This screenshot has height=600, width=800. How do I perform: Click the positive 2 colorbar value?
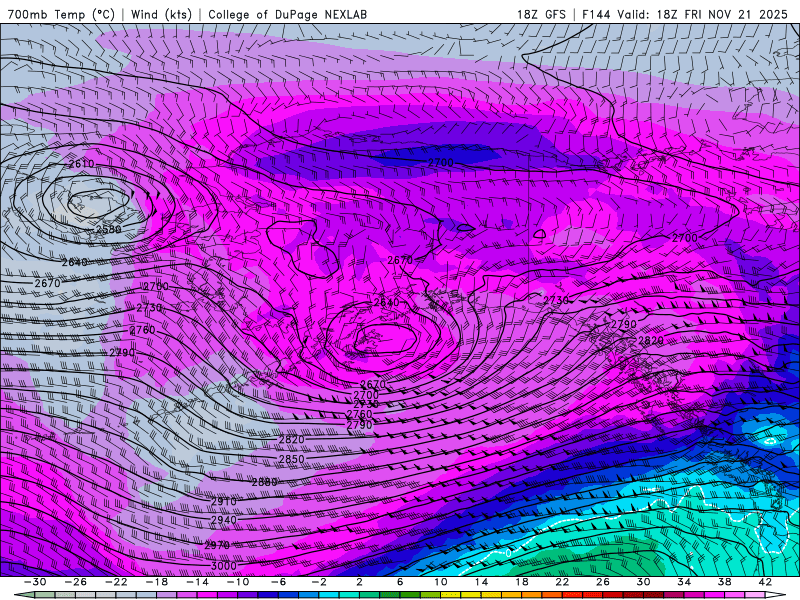click(x=359, y=582)
